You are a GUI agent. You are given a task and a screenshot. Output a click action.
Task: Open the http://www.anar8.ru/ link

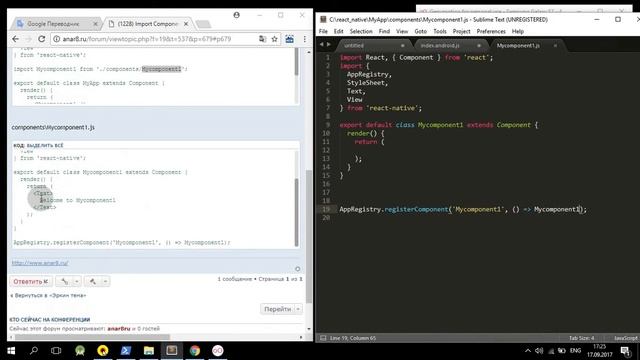click(x=40, y=263)
